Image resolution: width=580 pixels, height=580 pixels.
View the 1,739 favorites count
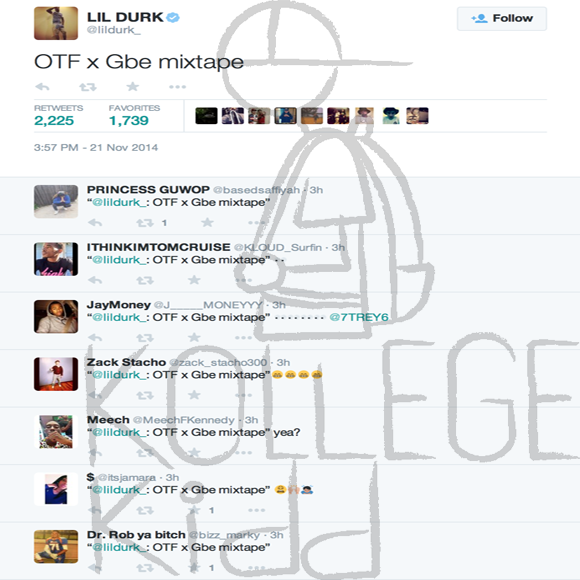[x=129, y=121]
